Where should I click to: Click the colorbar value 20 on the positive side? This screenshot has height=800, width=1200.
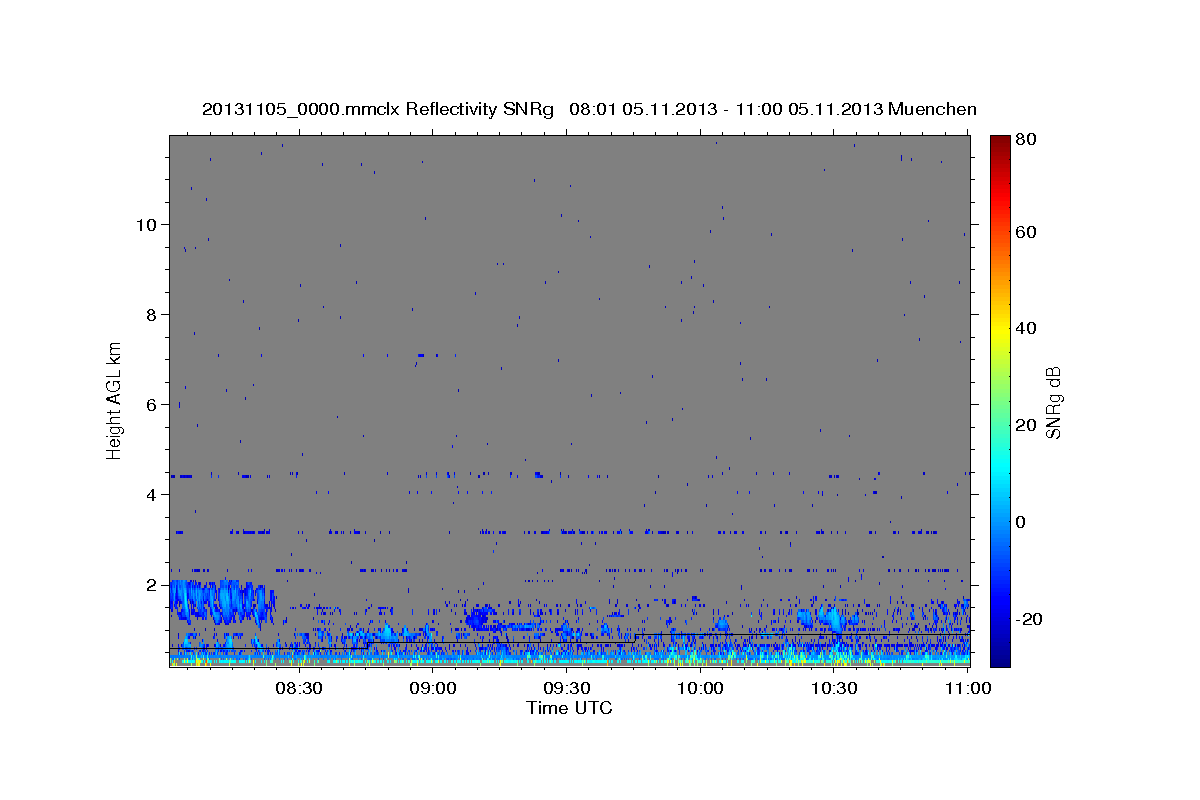coord(1026,425)
